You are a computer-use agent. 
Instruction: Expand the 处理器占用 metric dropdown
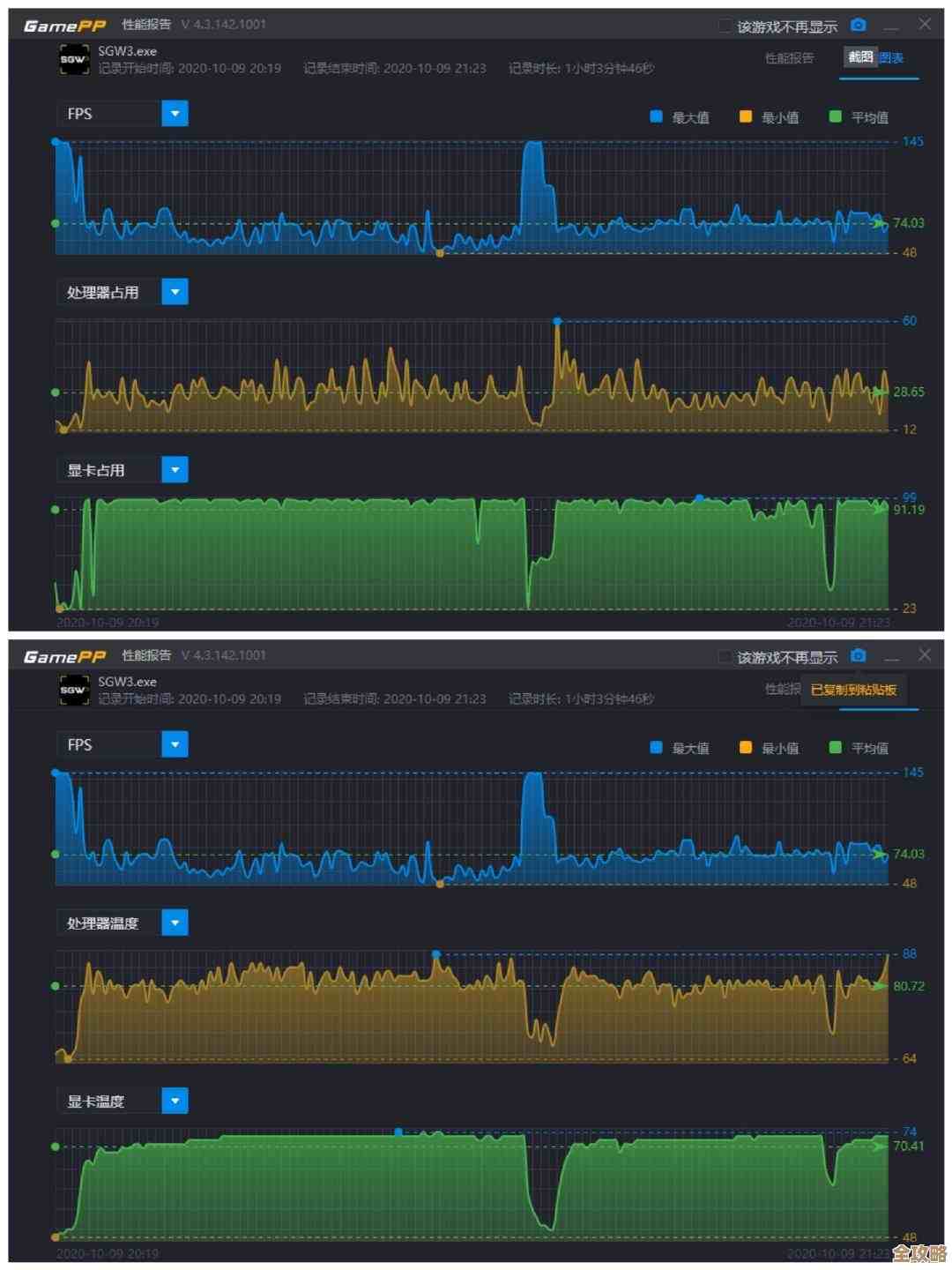[x=175, y=292]
